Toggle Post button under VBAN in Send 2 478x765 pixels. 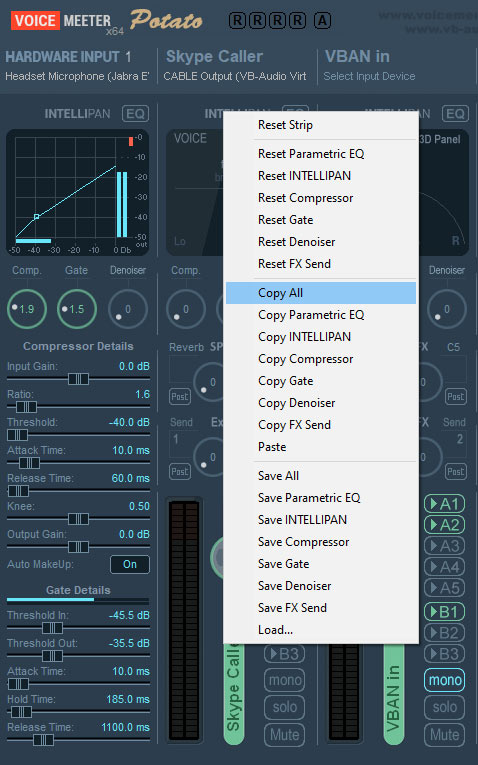tap(456, 471)
